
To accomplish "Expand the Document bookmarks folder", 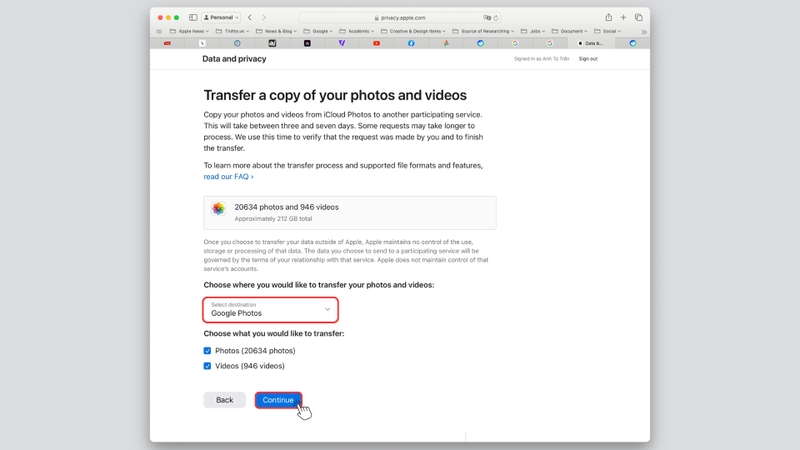I will tap(569, 31).
